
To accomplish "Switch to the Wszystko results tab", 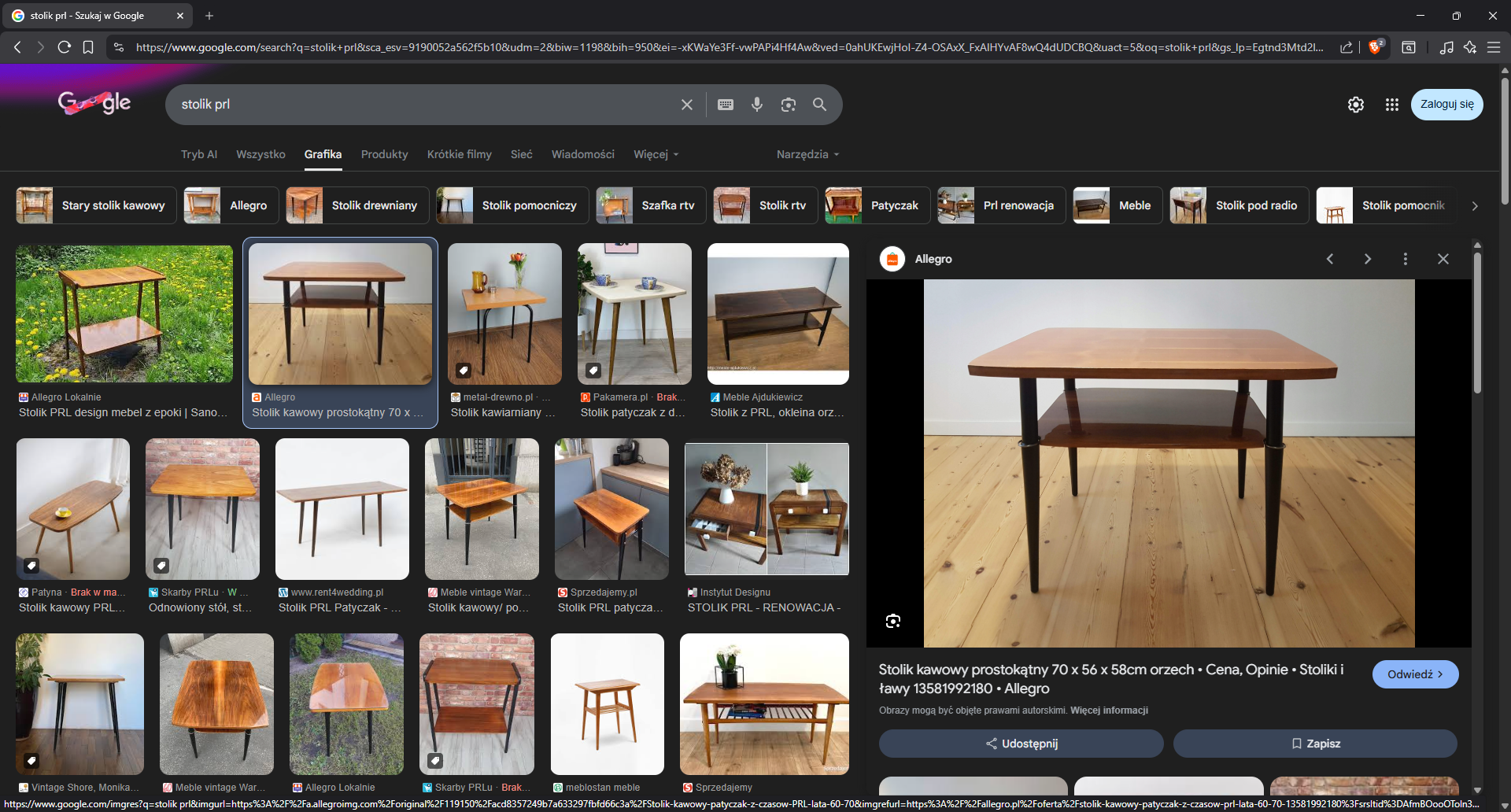I will pyautogui.click(x=260, y=154).
